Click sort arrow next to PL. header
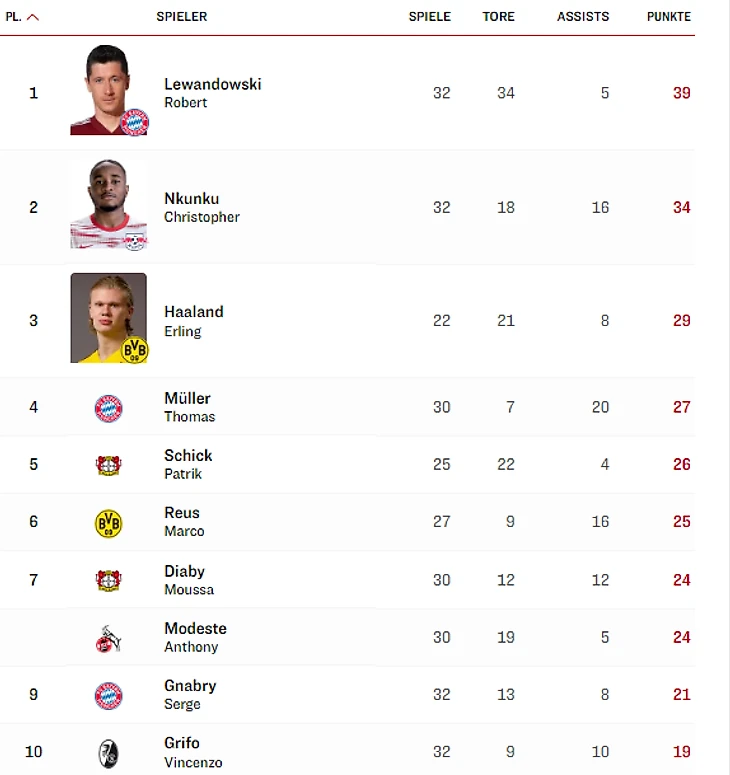This screenshot has height=775, width=730. (x=33, y=17)
